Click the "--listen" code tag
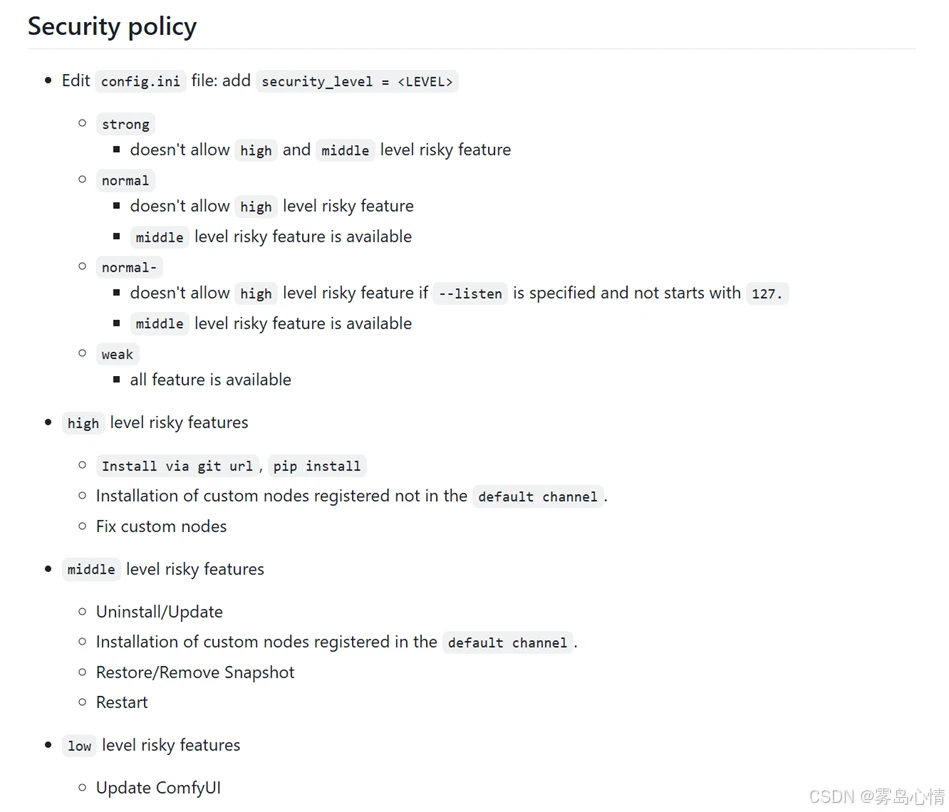The image size is (949, 812). pos(470,293)
